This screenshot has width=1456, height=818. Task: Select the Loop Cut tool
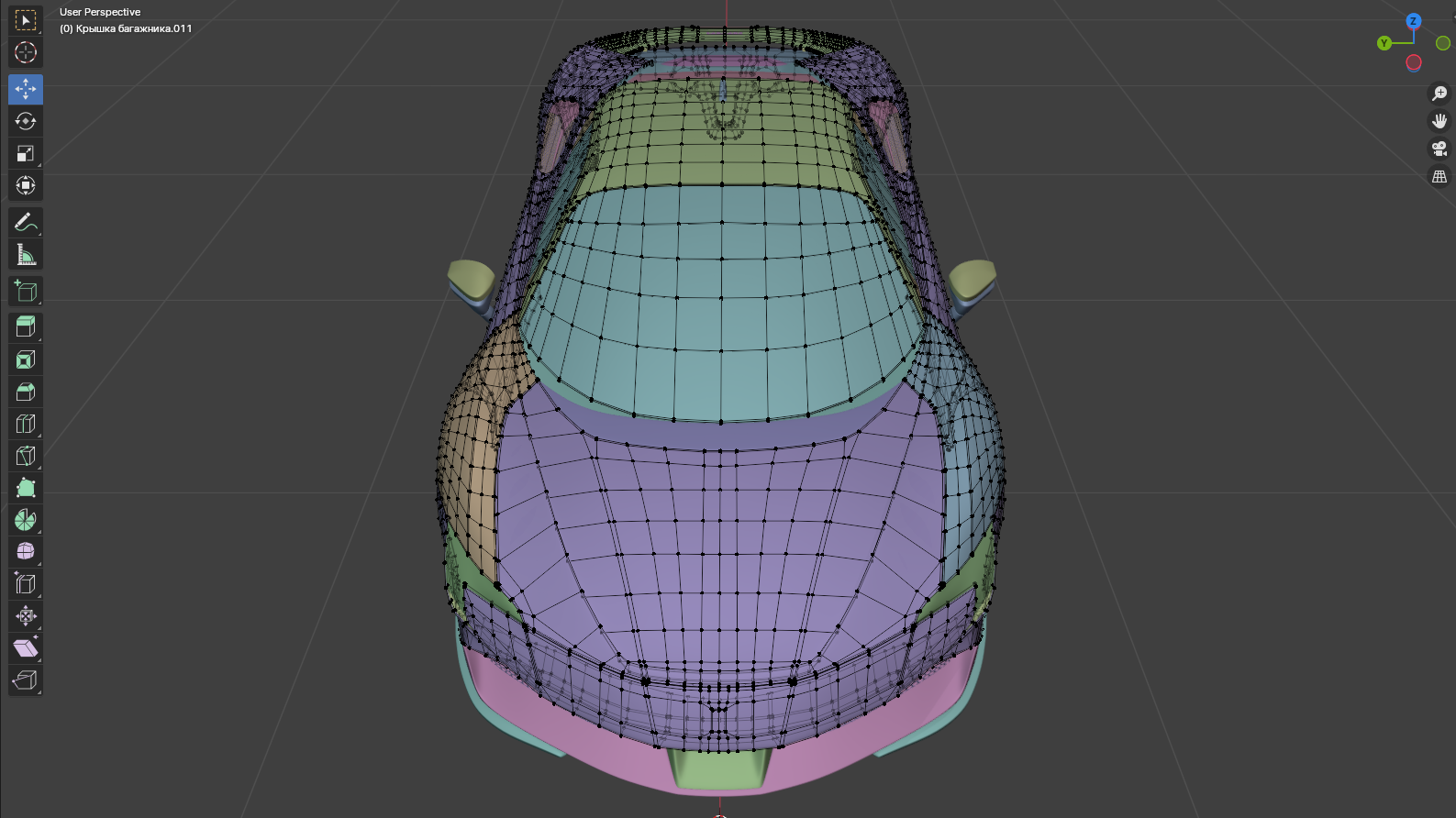[26, 424]
